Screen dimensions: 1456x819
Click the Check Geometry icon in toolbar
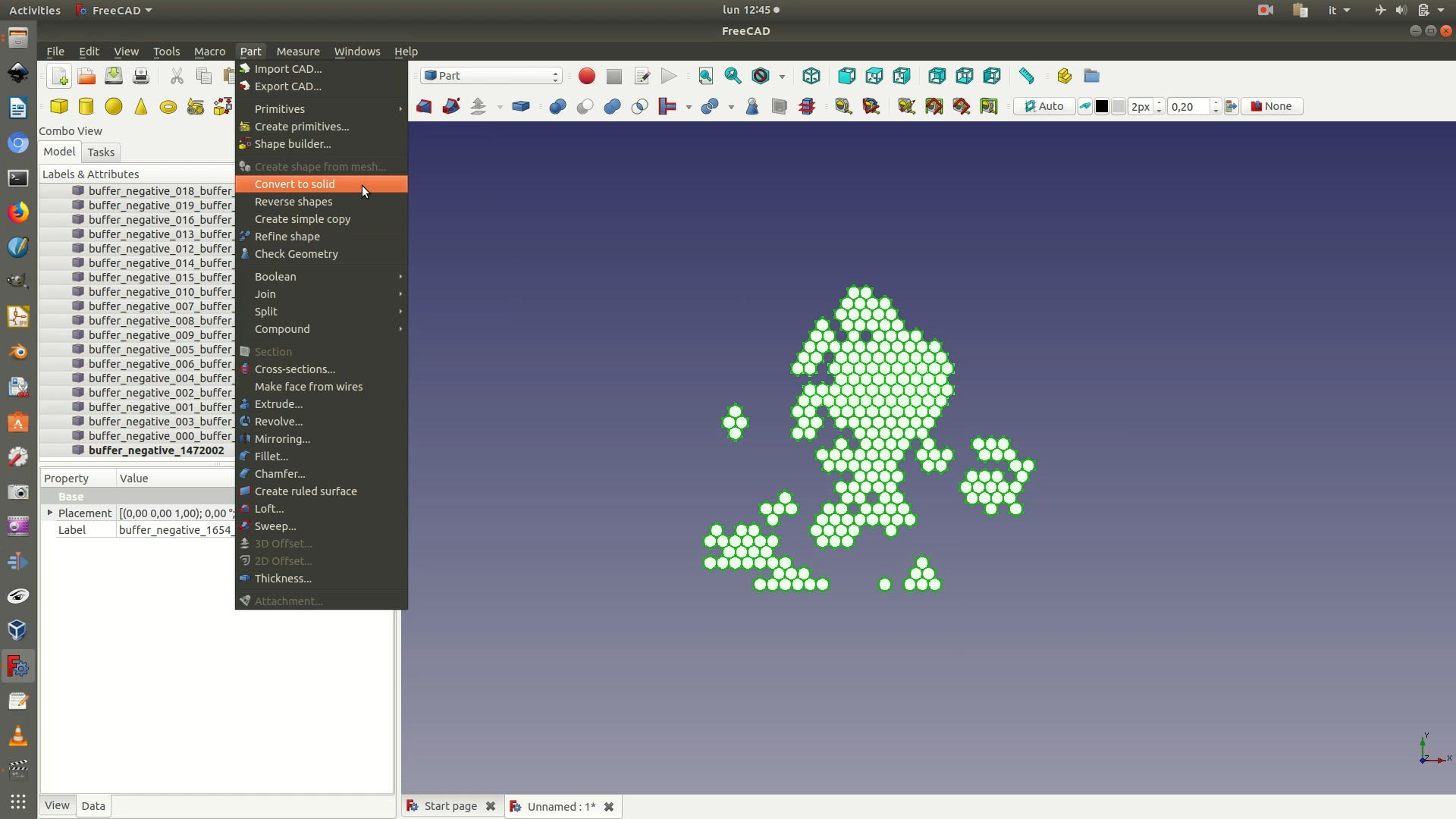(x=752, y=106)
